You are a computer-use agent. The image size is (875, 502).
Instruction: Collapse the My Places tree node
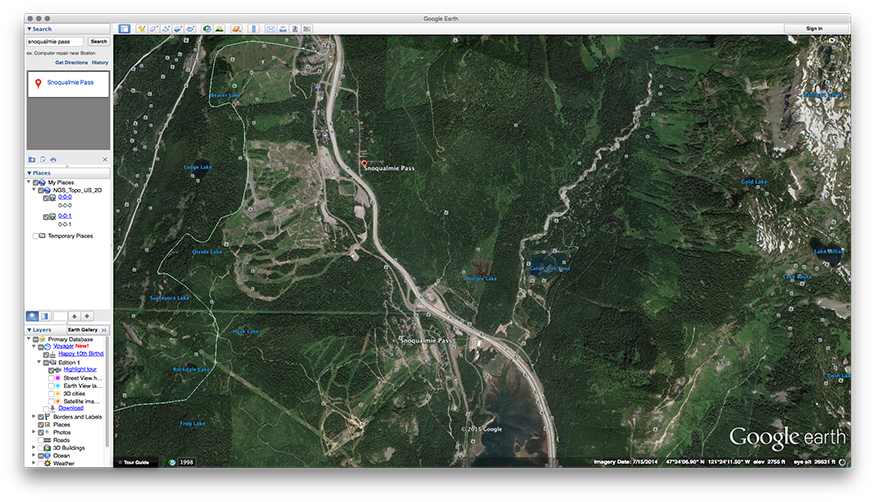[x=29, y=182]
